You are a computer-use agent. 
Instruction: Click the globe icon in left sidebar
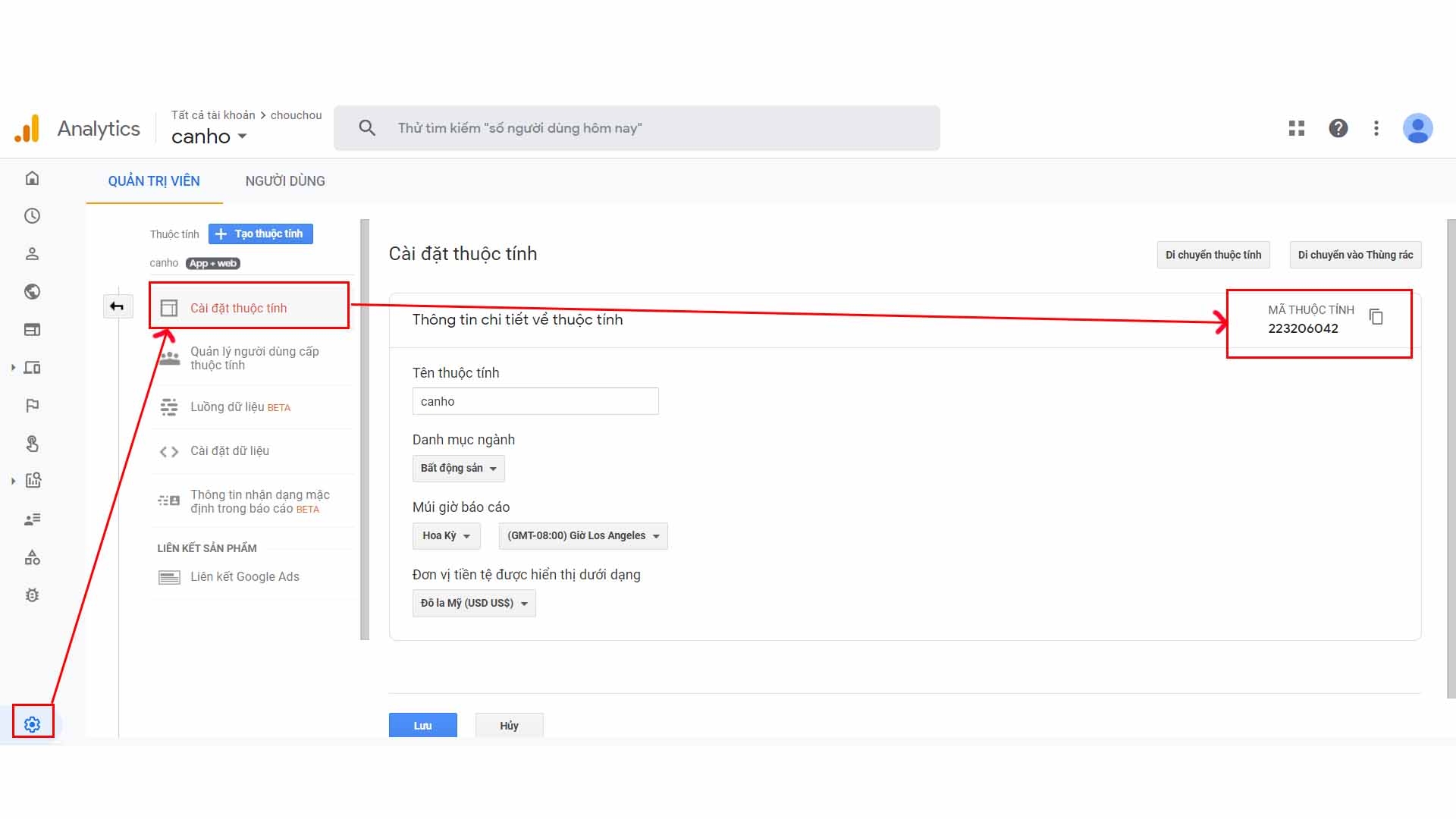point(32,292)
